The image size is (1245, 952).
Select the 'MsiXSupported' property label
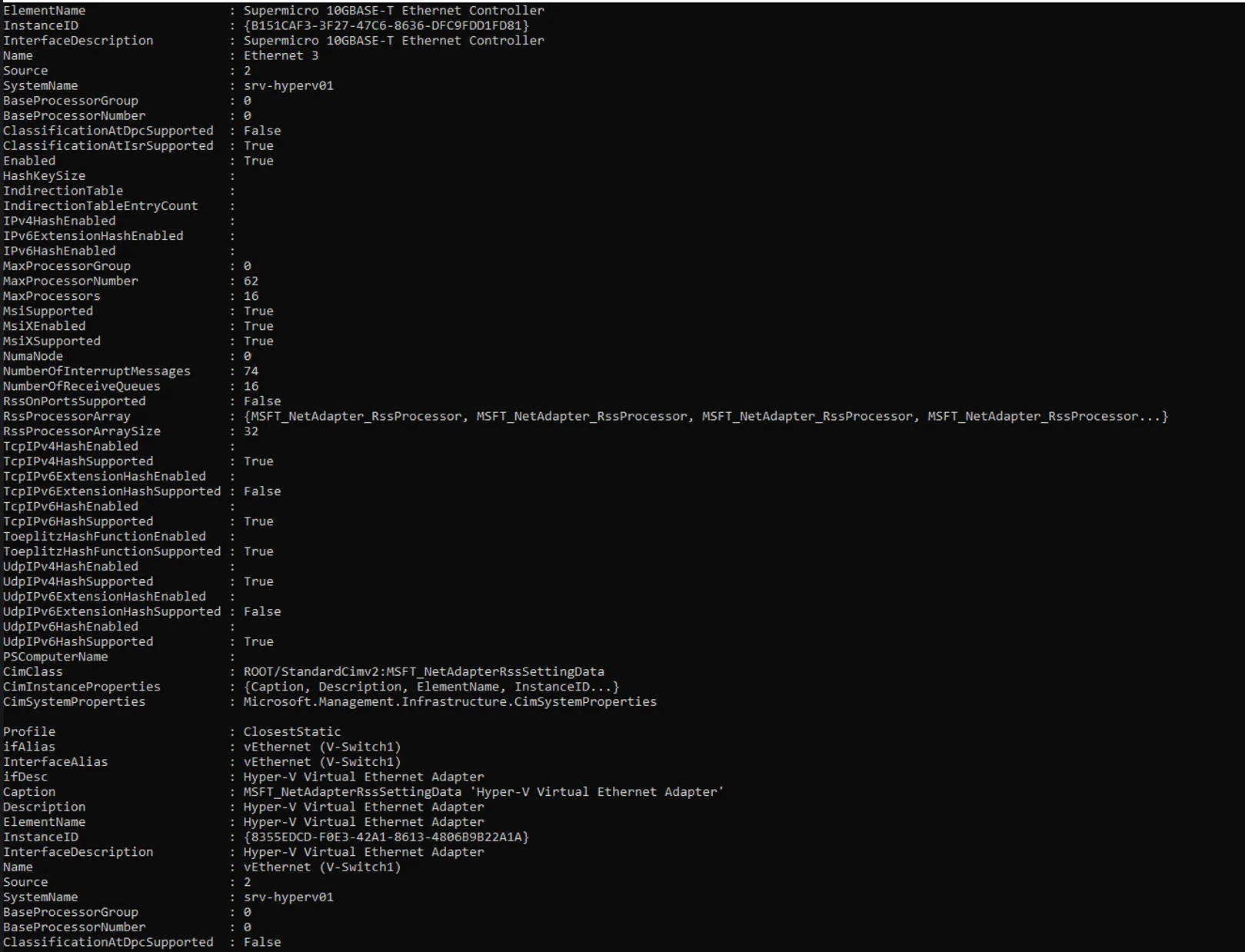tap(52, 341)
